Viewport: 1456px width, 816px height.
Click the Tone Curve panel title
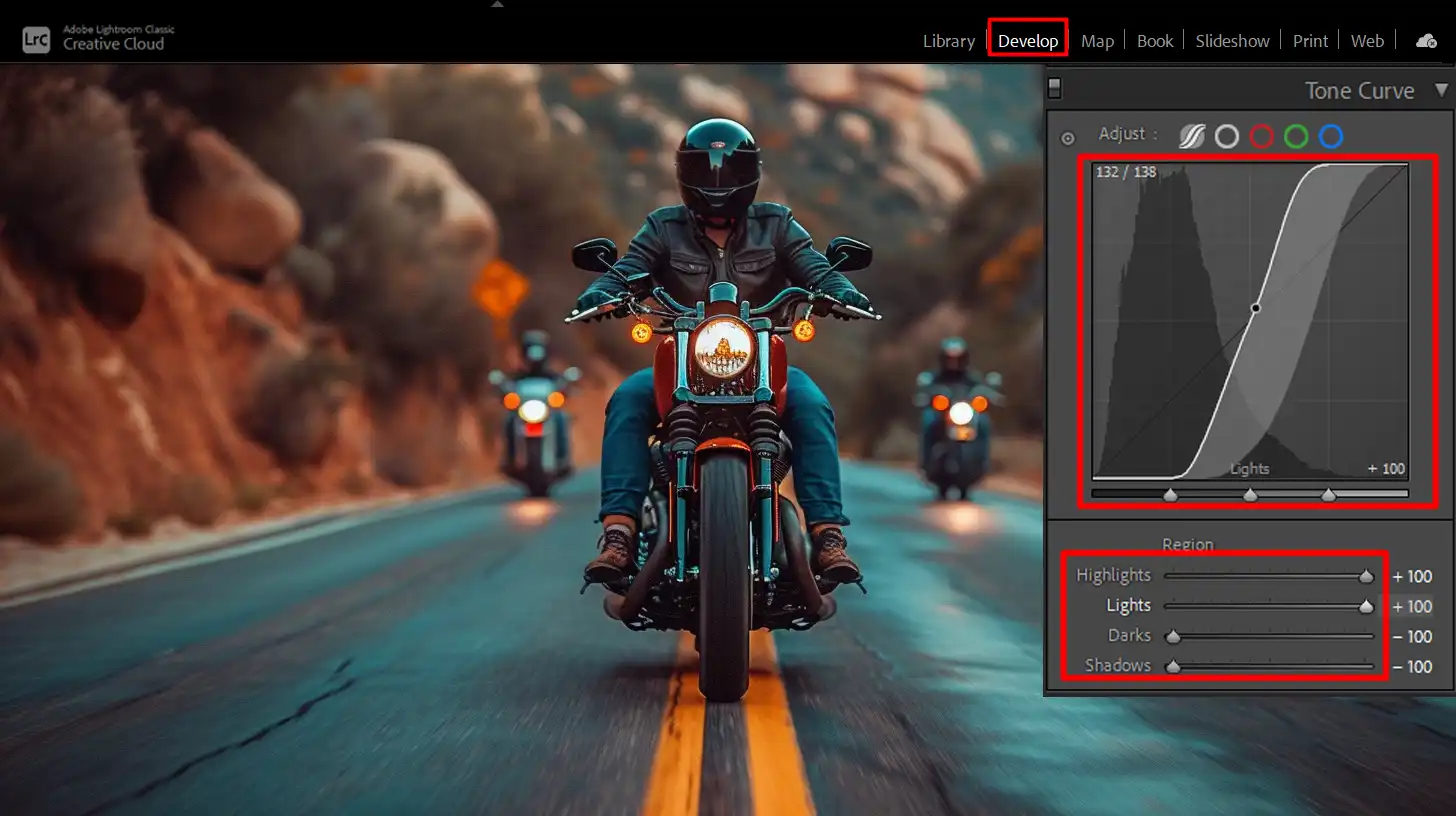click(1359, 91)
